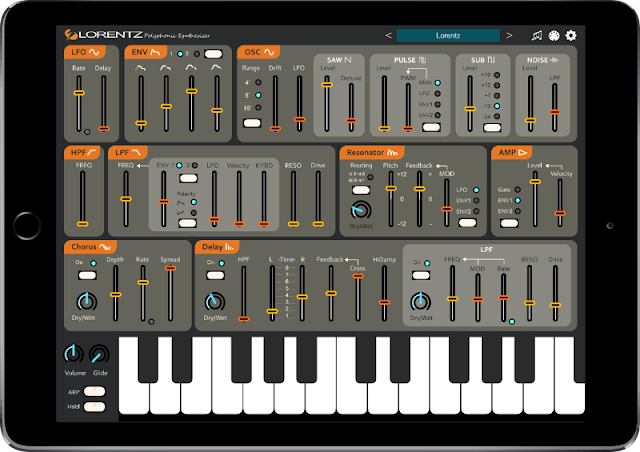Click the attack envelope shape icon
Image resolution: width=640 pixels, height=452 pixels.
(140, 67)
